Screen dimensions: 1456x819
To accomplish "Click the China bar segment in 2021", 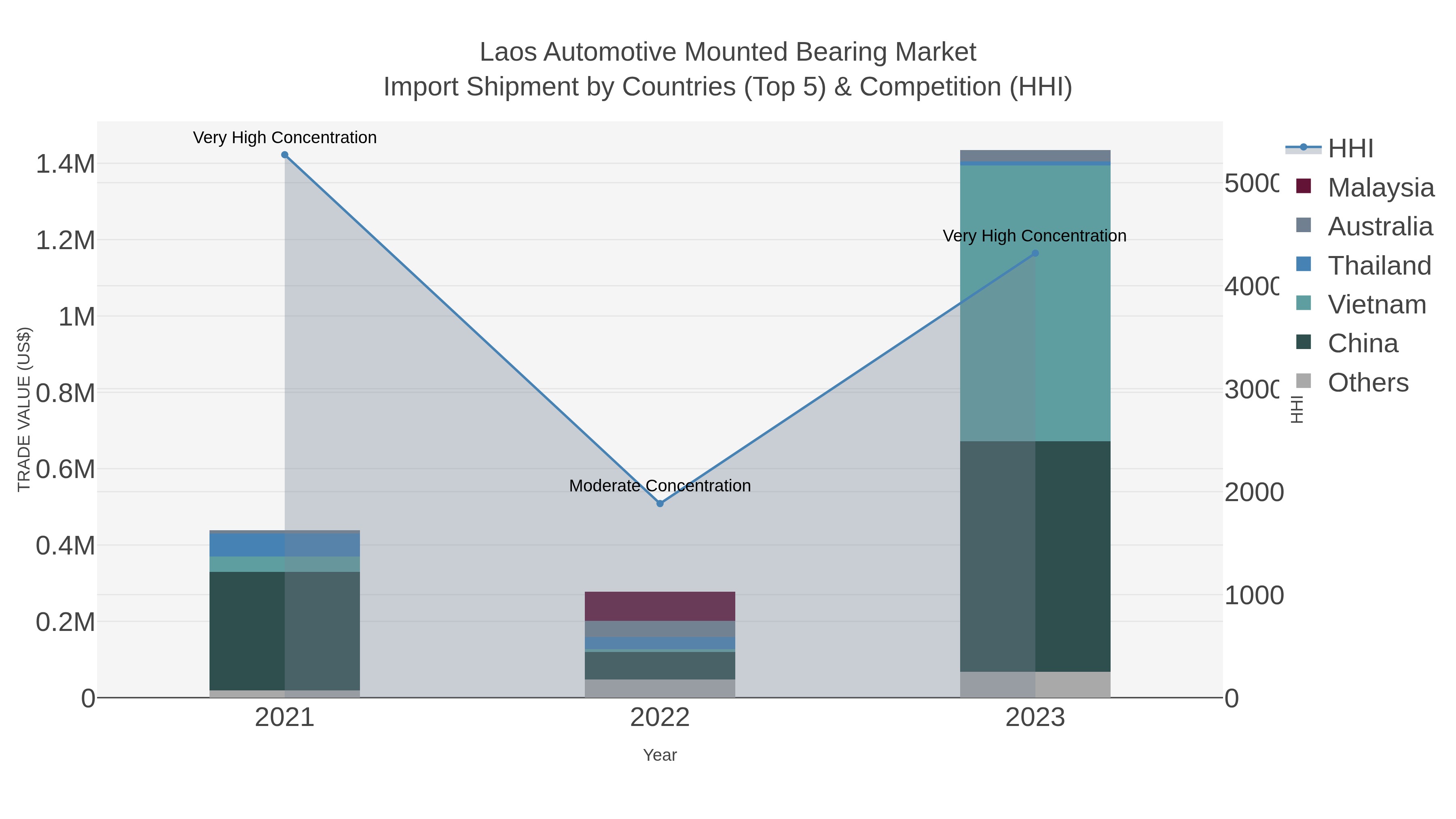I will (285, 631).
